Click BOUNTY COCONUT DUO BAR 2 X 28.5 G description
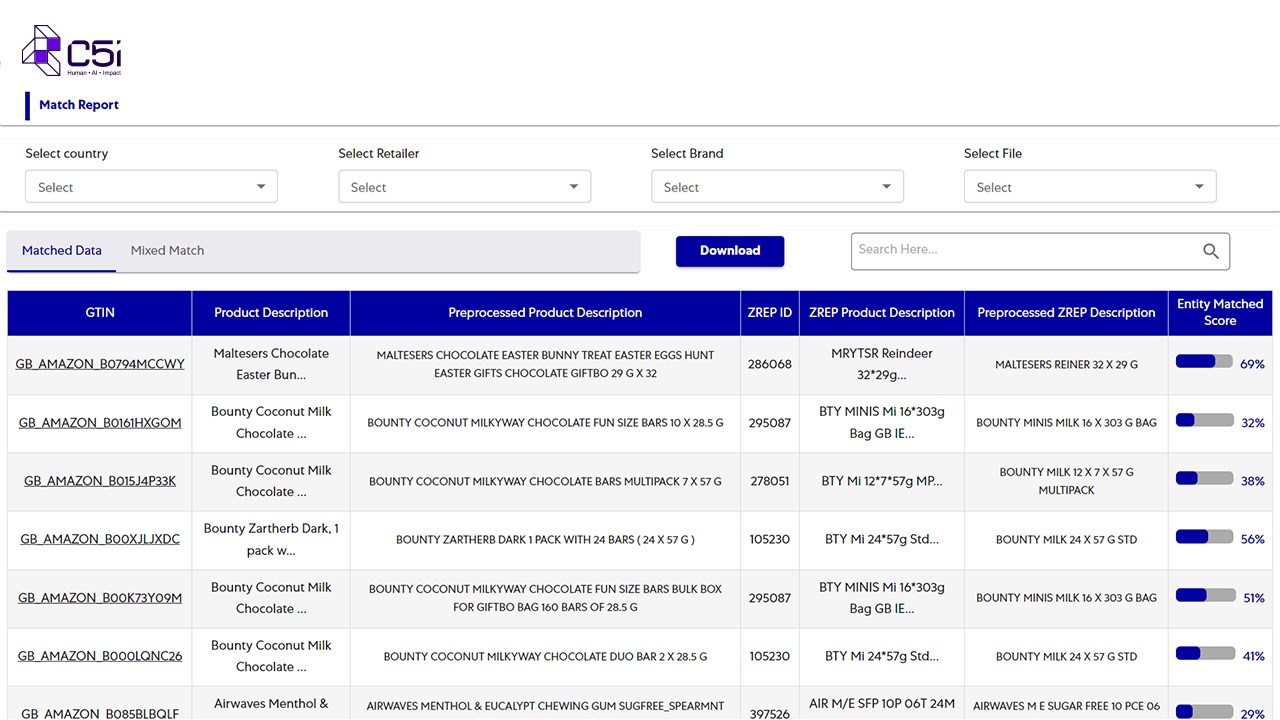This screenshot has height=720, width=1280. [545, 657]
